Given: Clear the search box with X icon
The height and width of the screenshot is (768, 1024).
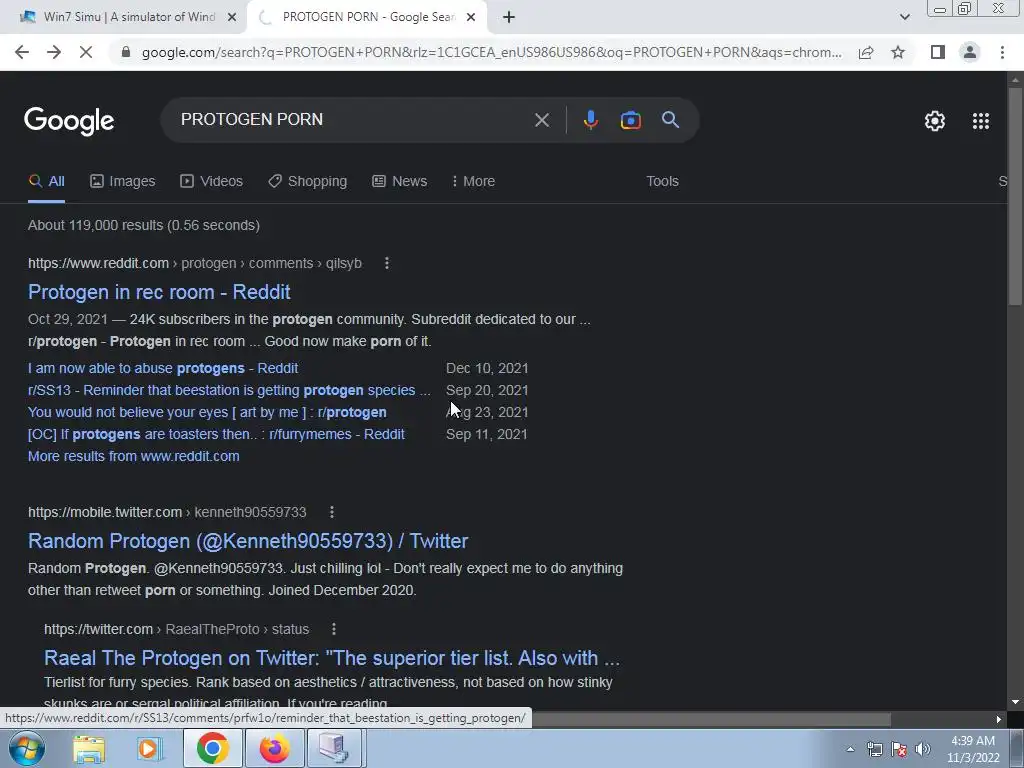Looking at the screenshot, I should click(x=541, y=120).
